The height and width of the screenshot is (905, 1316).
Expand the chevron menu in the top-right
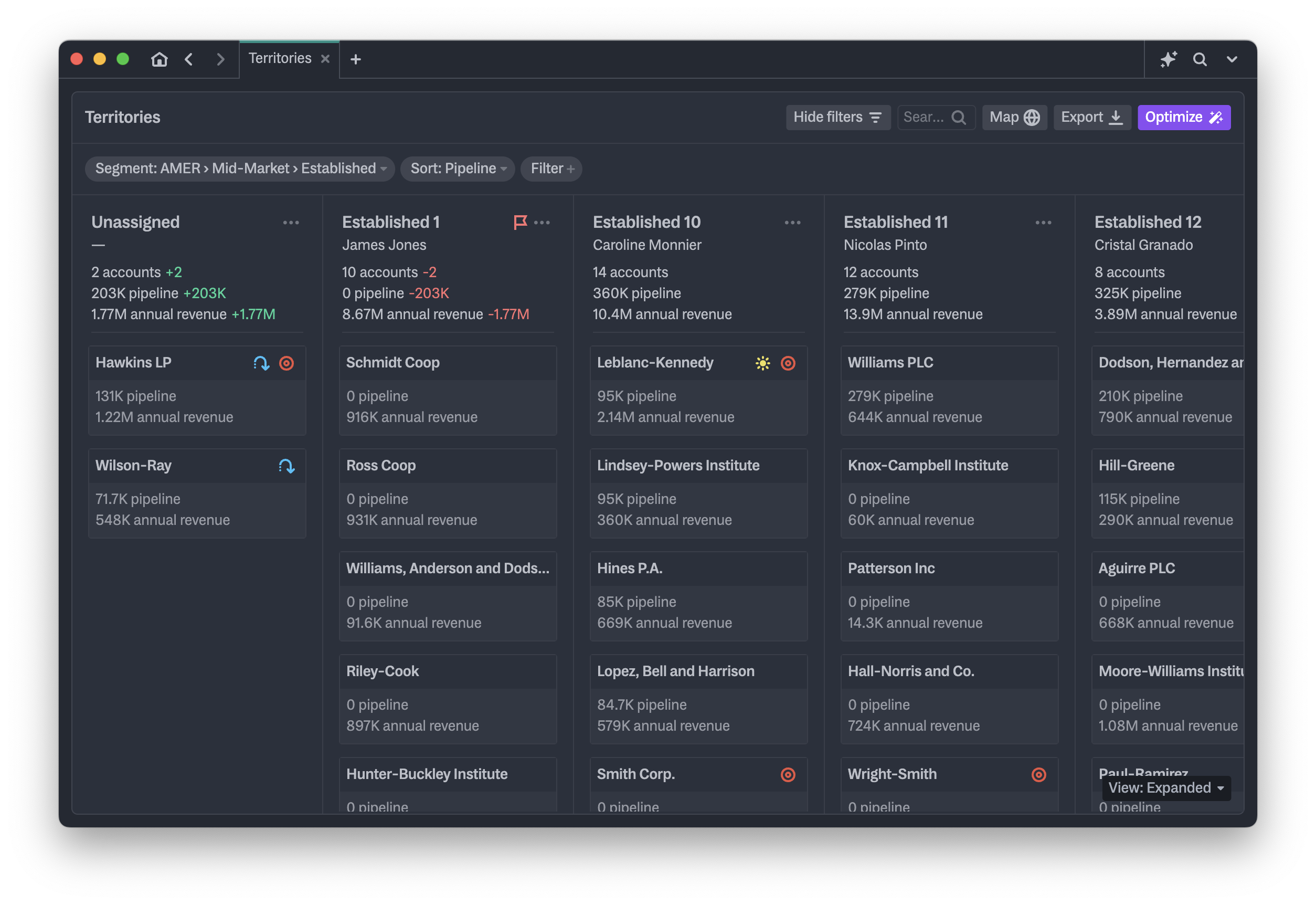(x=1232, y=59)
